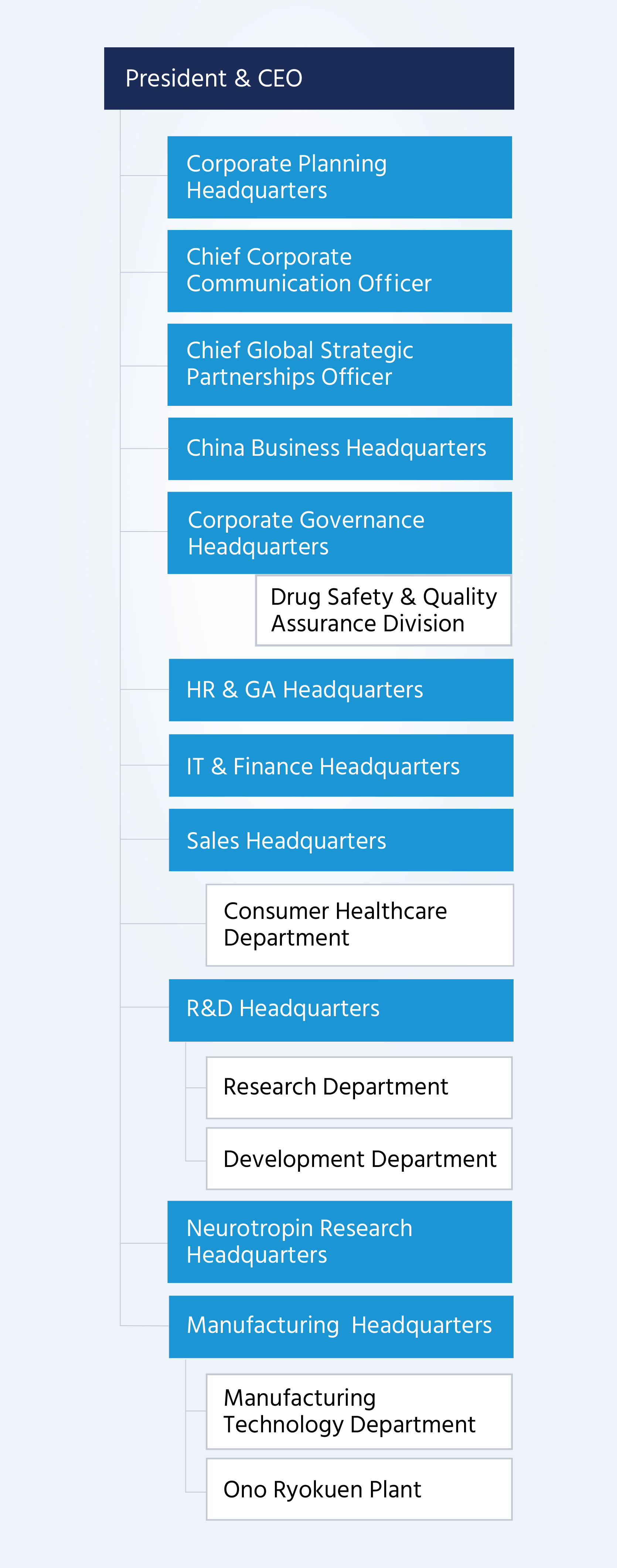Select the Sales Headquarters box
The image size is (617, 1568).
[341, 840]
